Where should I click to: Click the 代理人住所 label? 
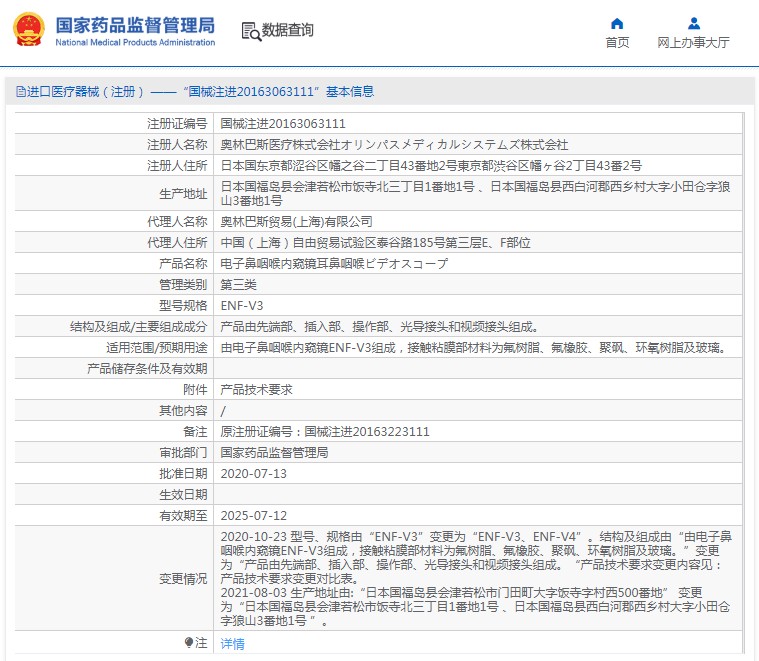click(177, 242)
